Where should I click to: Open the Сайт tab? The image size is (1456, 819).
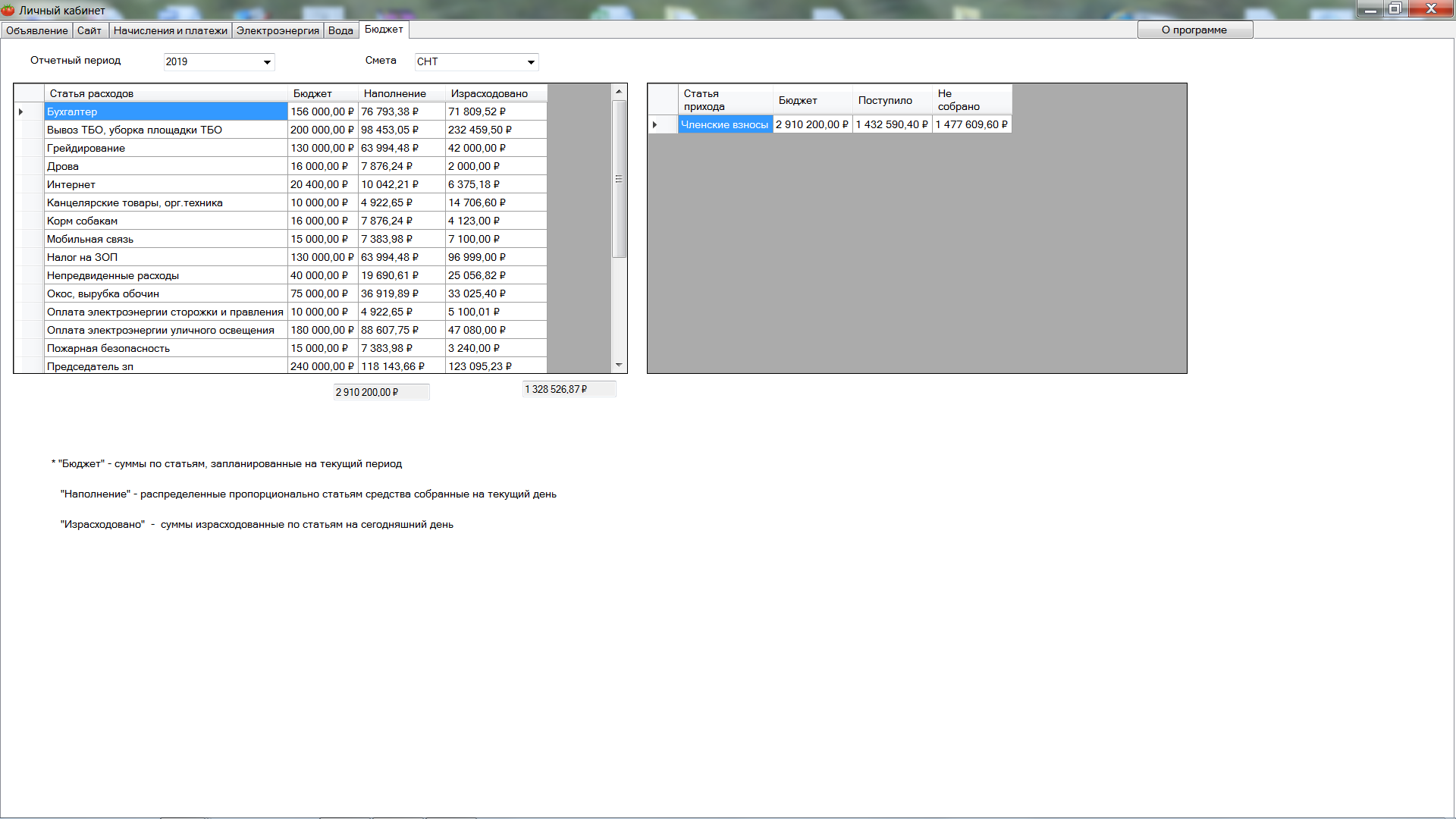tap(89, 30)
